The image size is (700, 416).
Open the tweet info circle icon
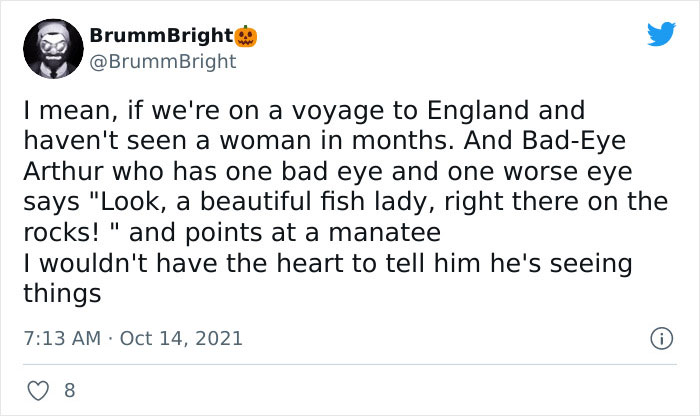660,338
